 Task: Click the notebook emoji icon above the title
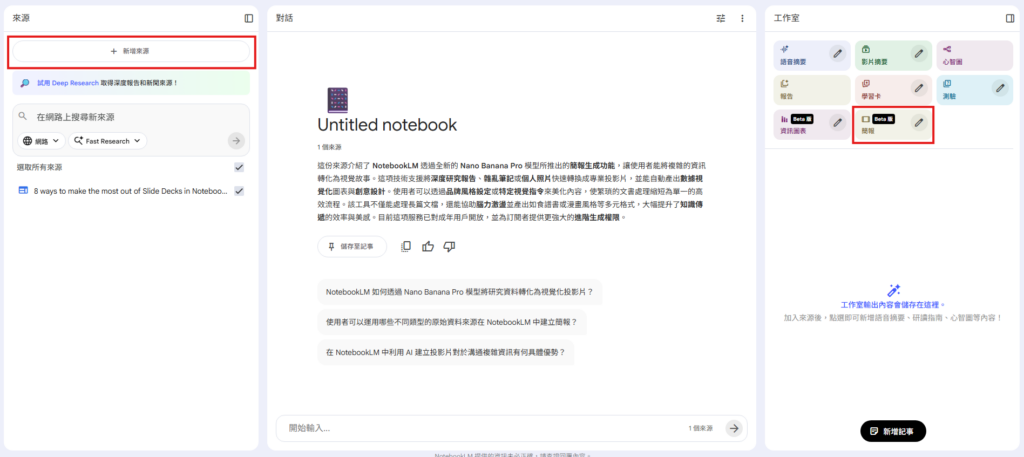[338, 100]
